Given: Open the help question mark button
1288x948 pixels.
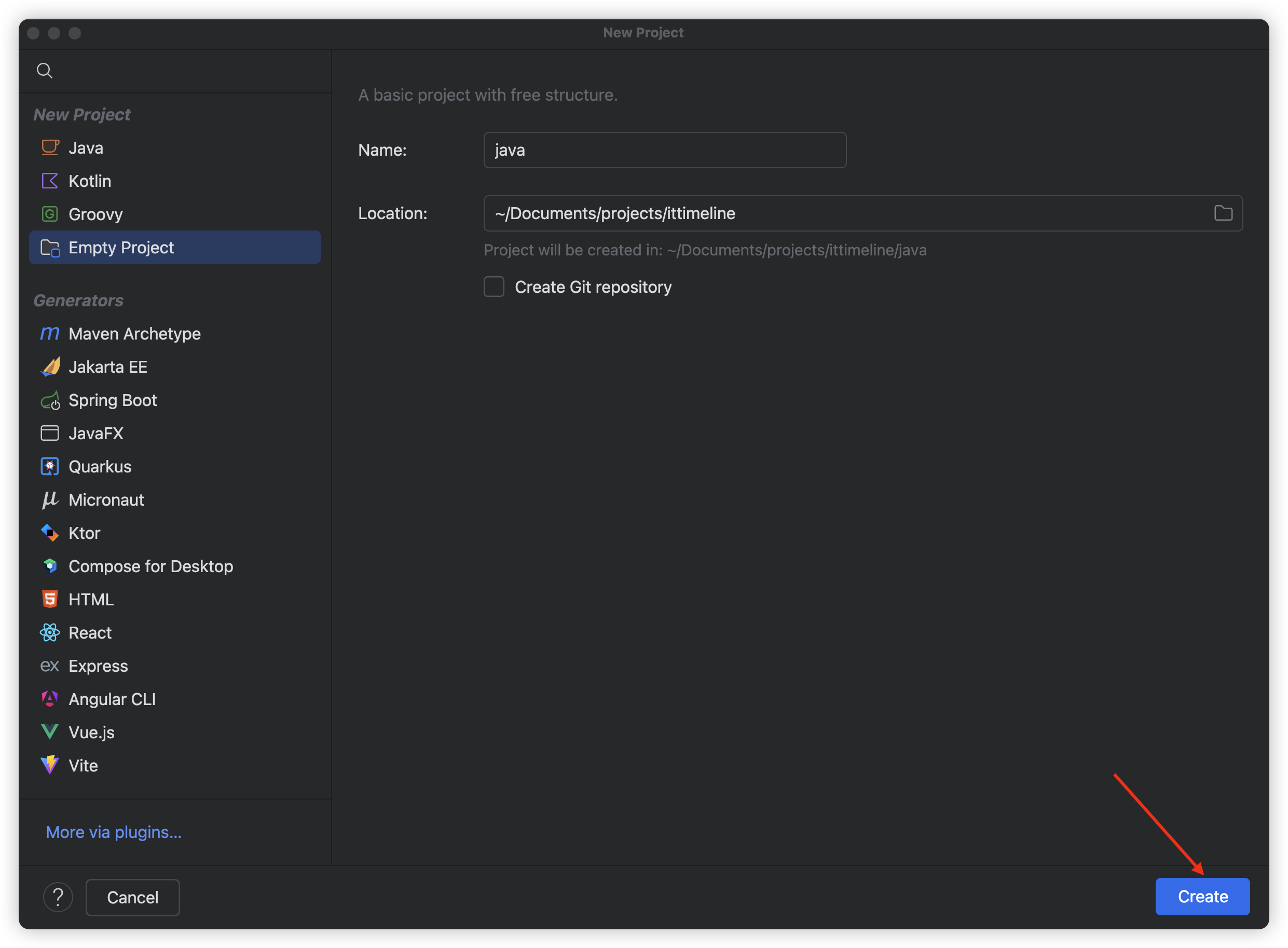Looking at the screenshot, I should 58,897.
